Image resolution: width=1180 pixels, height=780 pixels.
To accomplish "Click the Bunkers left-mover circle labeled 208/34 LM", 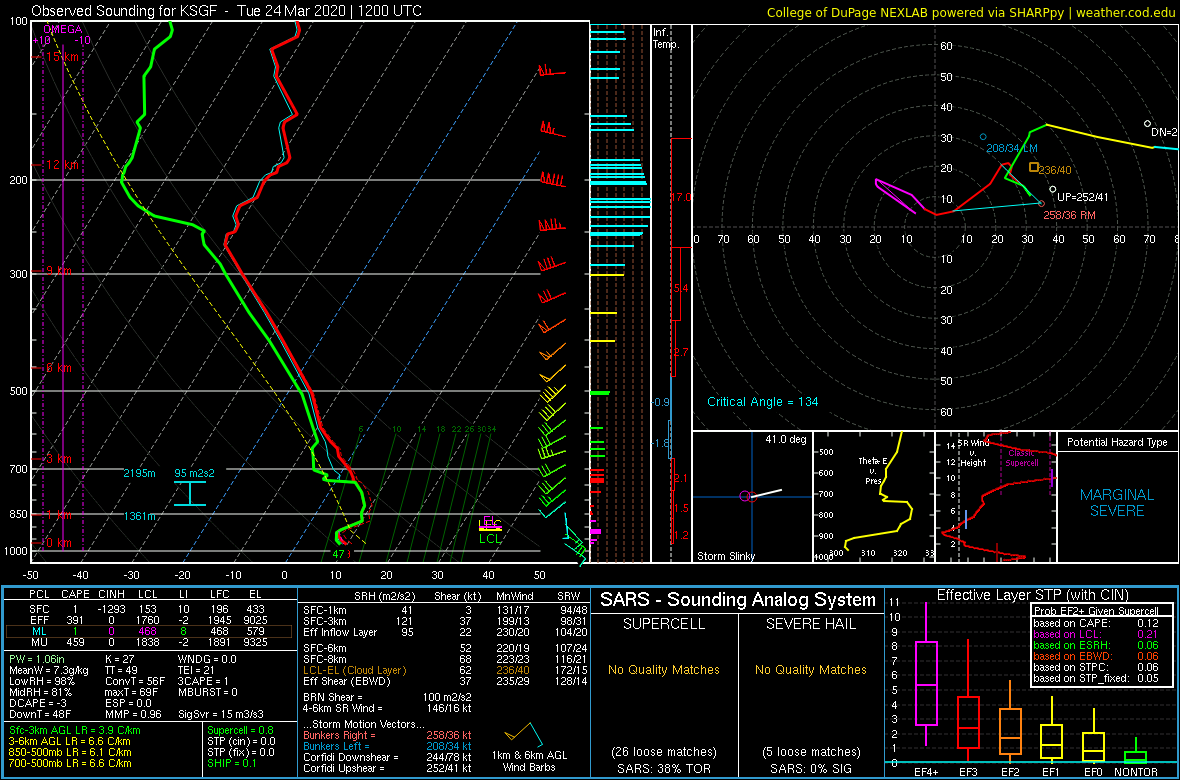I will click(983, 137).
